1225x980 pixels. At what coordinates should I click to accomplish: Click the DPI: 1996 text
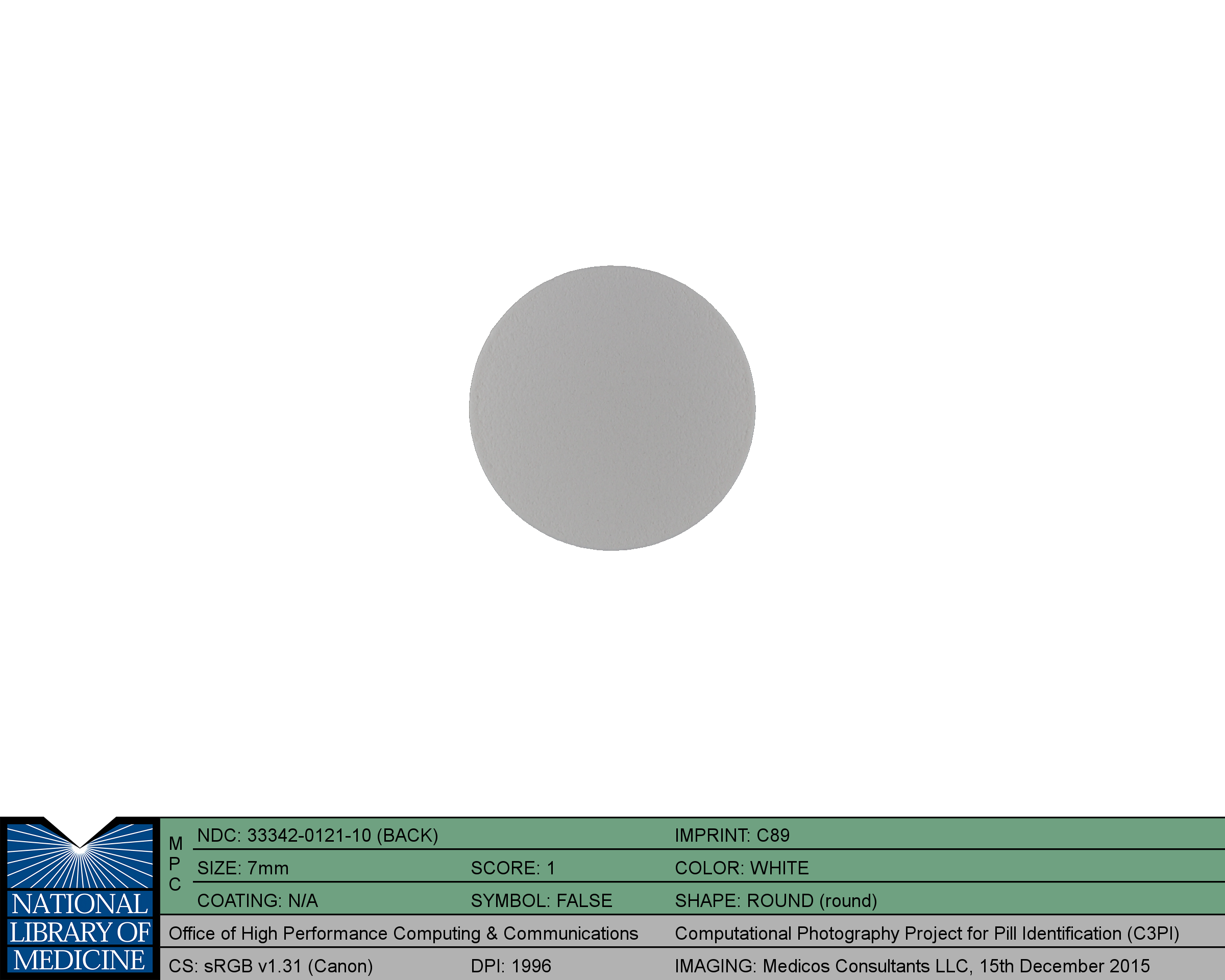(511, 966)
